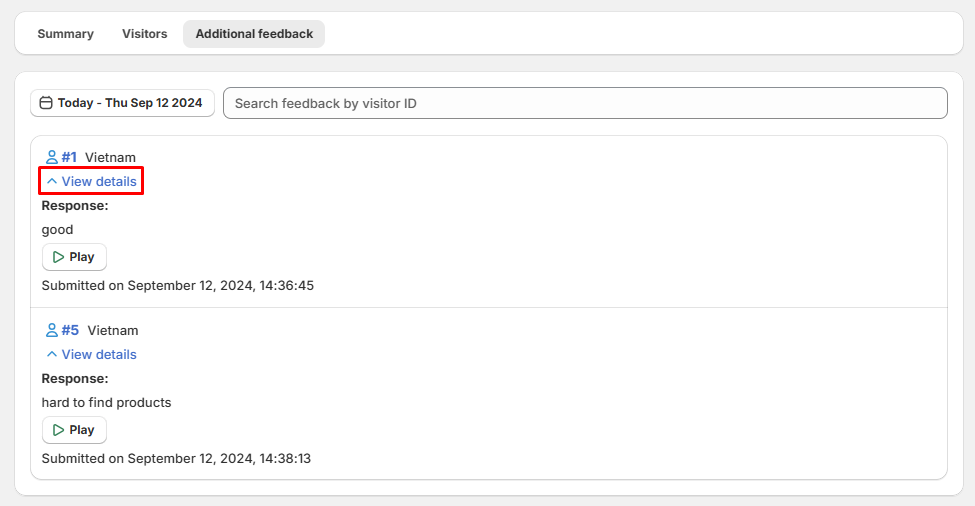
Task: Click the play triangle icon under response "good"
Action: (x=58, y=257)
